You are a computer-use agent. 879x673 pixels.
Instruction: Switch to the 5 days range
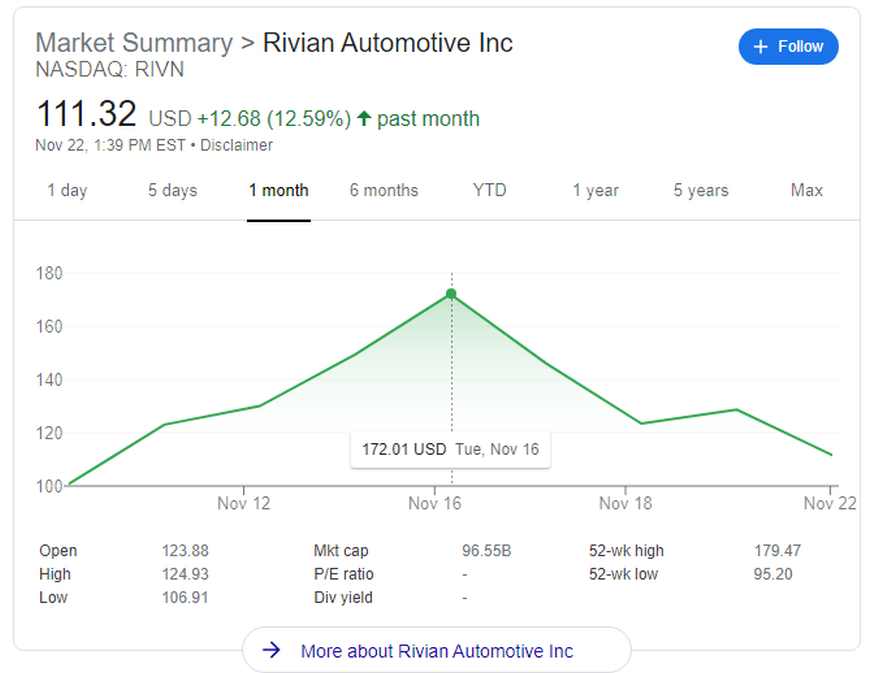(x=173, y=190)
